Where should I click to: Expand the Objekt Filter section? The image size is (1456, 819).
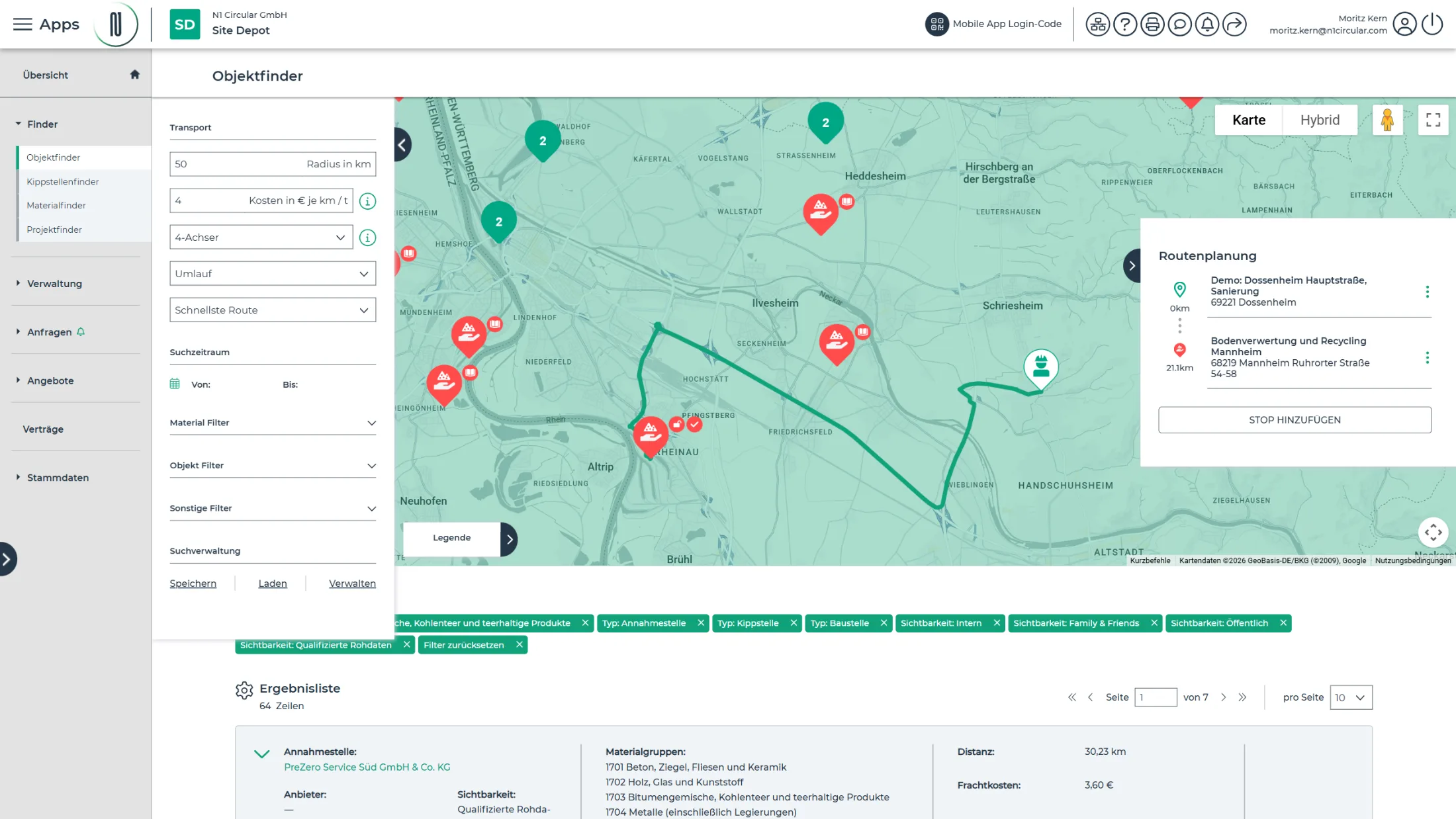click(273, 466)
